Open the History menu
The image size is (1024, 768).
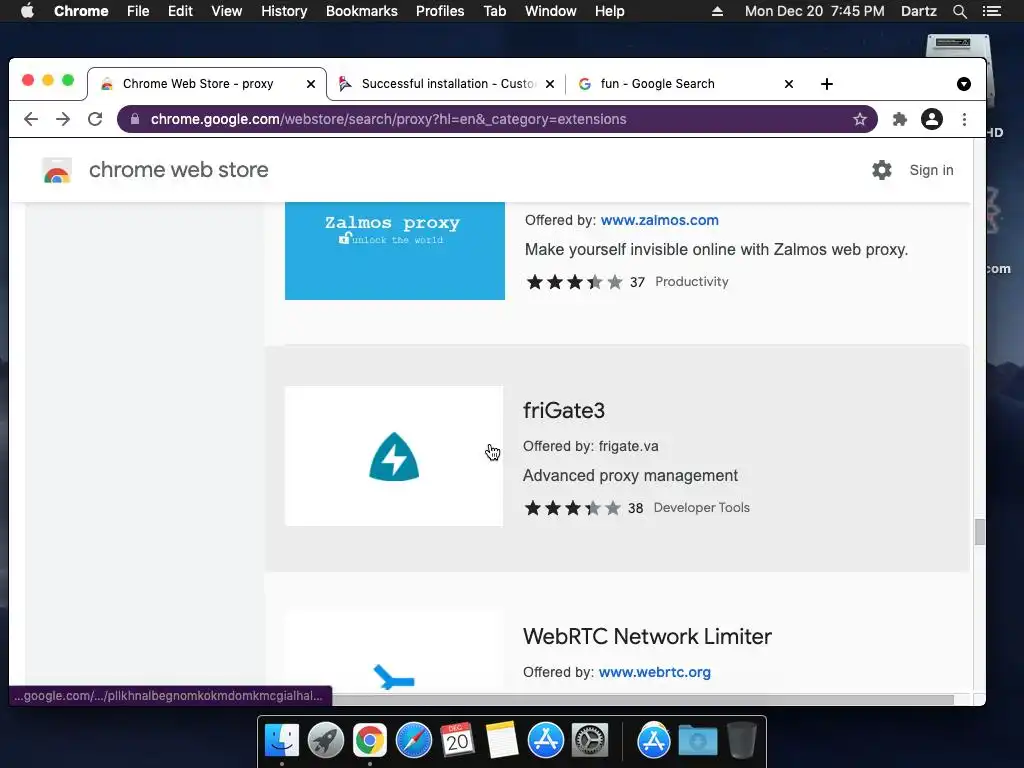click(x=283, y=11)
